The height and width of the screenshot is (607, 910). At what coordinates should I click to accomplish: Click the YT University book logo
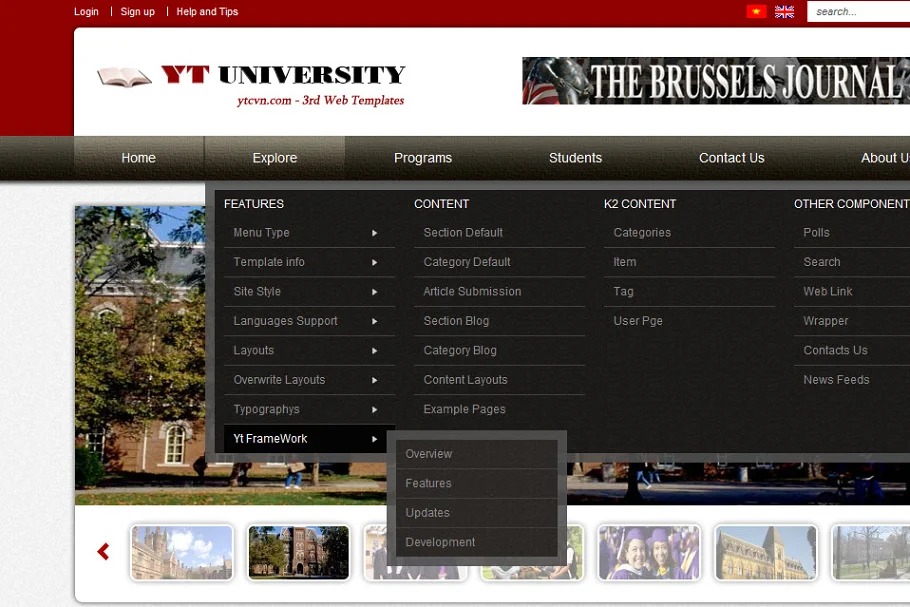pyautogui.click(x=125, y=76)
